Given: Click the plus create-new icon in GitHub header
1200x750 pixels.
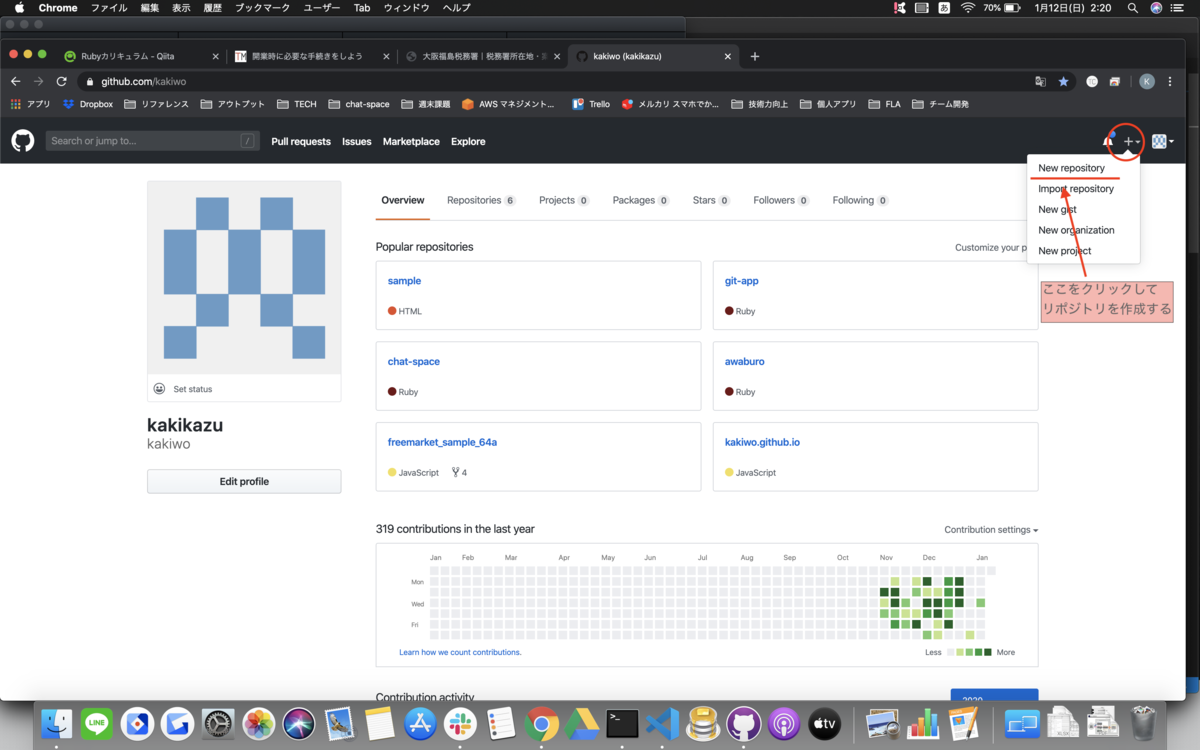Looking at the screenshot, I should pyautogui.click(x=1131, y=142).
